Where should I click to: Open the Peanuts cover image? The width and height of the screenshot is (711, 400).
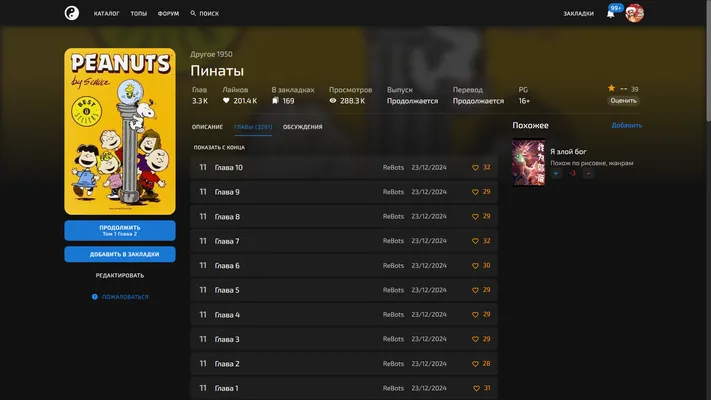(120, 132)
